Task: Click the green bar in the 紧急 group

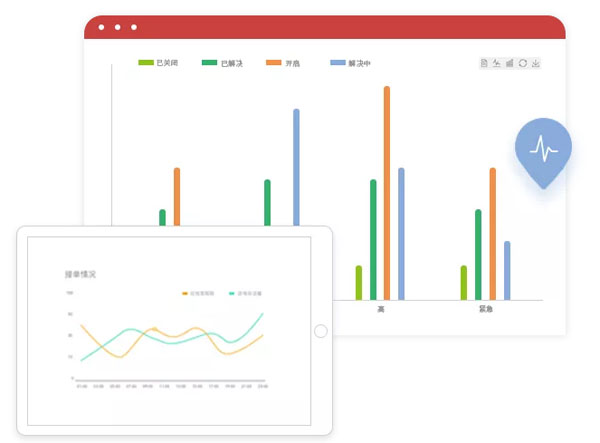Action: coord(478,254)
